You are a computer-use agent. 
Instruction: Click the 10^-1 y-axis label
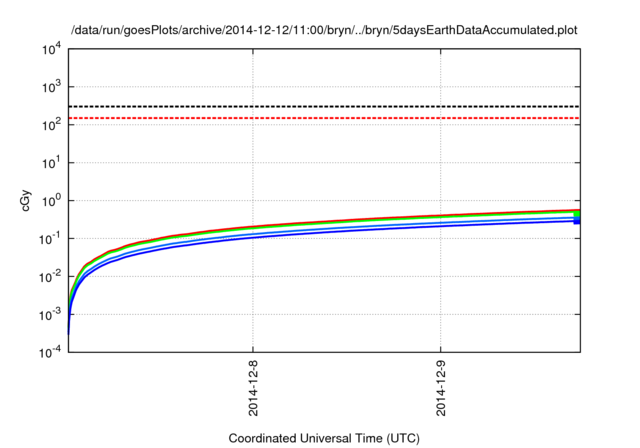pos(51,239)
